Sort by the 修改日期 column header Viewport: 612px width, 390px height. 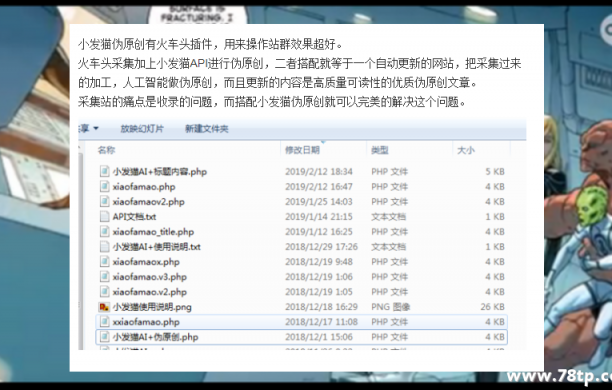[302, 150]
